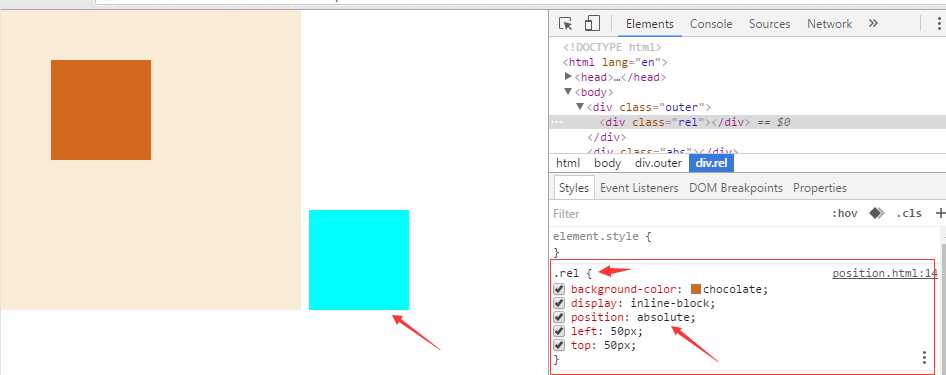Click body in the breadcrumb bar
Viewport: 946px width, 375px height.
point(607,163)
